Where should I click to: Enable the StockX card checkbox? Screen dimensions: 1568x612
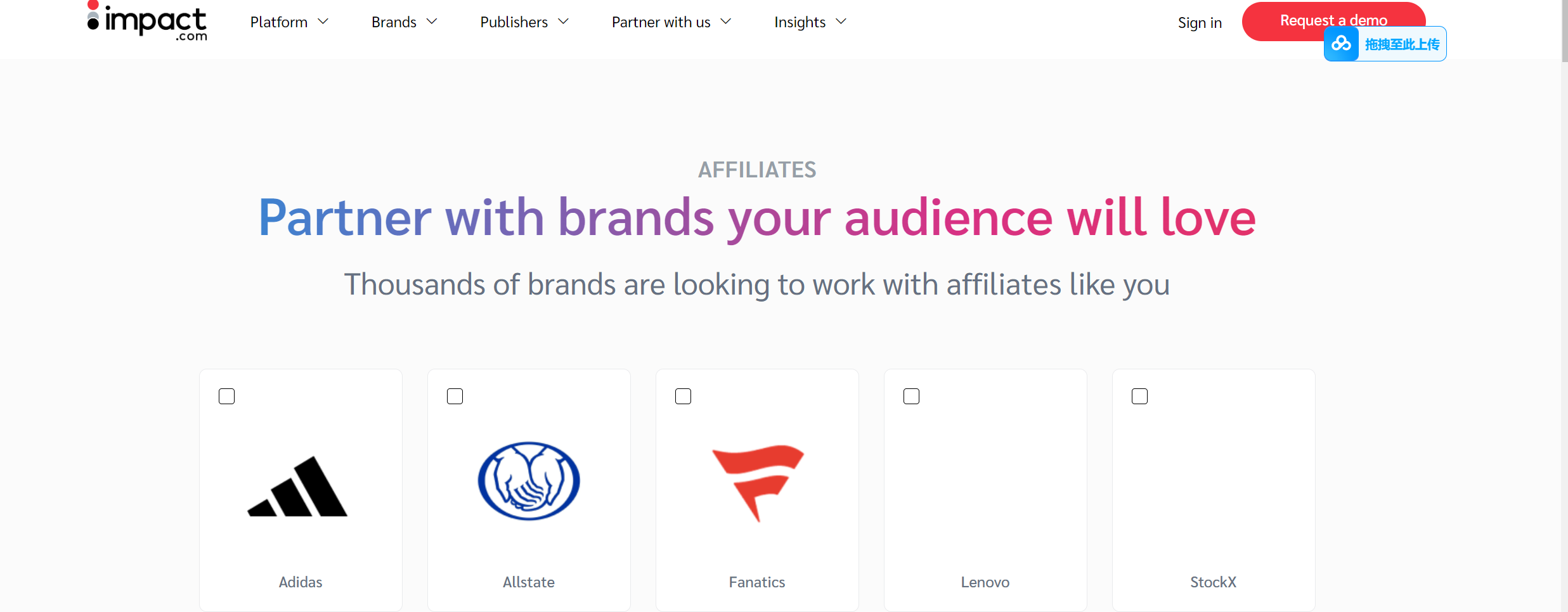click(1139, 397)
